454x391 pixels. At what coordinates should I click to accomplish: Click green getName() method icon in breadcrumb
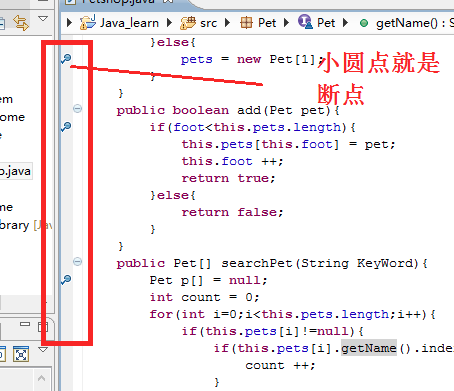[364, 23]
